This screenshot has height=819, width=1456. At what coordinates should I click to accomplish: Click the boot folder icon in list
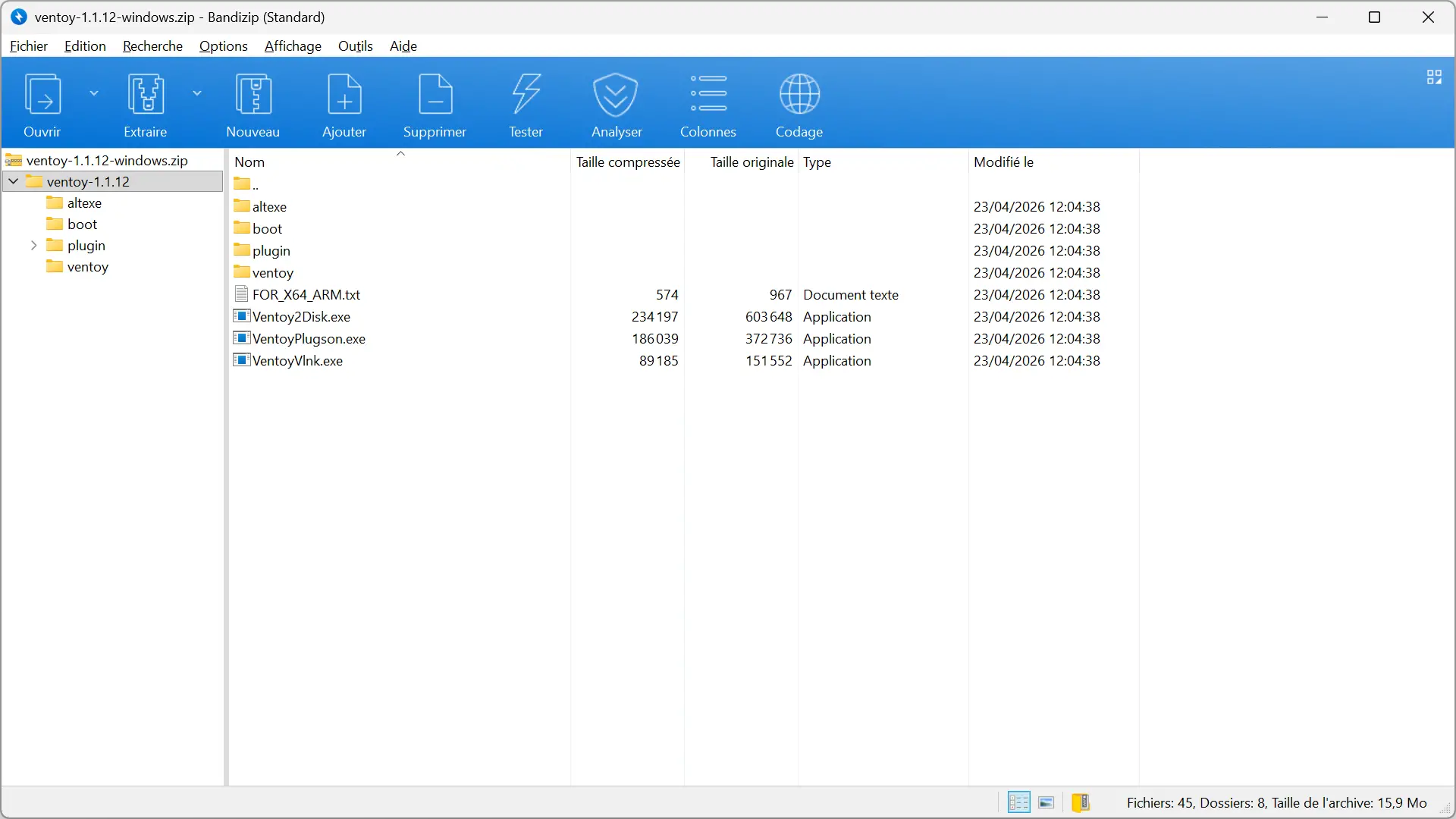coord(242,227)
